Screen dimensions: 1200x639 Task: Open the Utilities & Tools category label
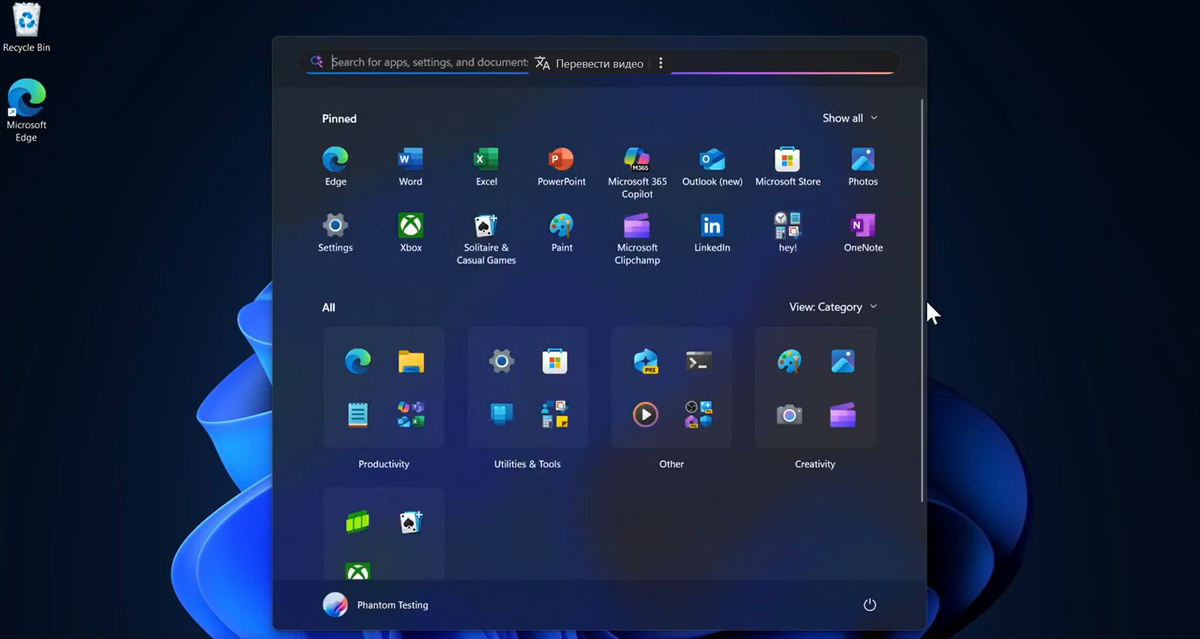pyautogui.click(x=528, y=464)
